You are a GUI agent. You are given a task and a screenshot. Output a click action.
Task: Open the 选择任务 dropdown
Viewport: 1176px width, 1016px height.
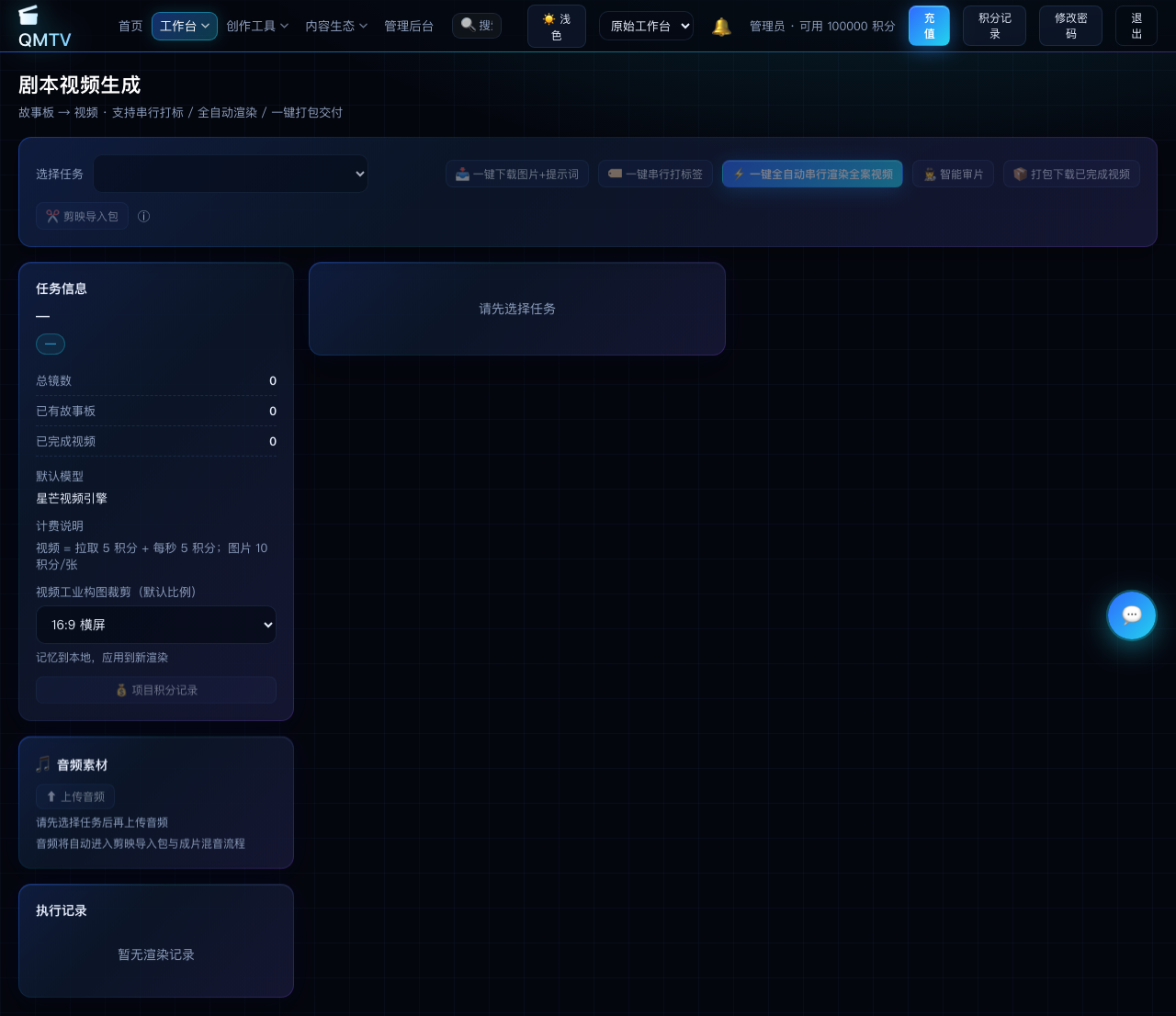[231, 174]
